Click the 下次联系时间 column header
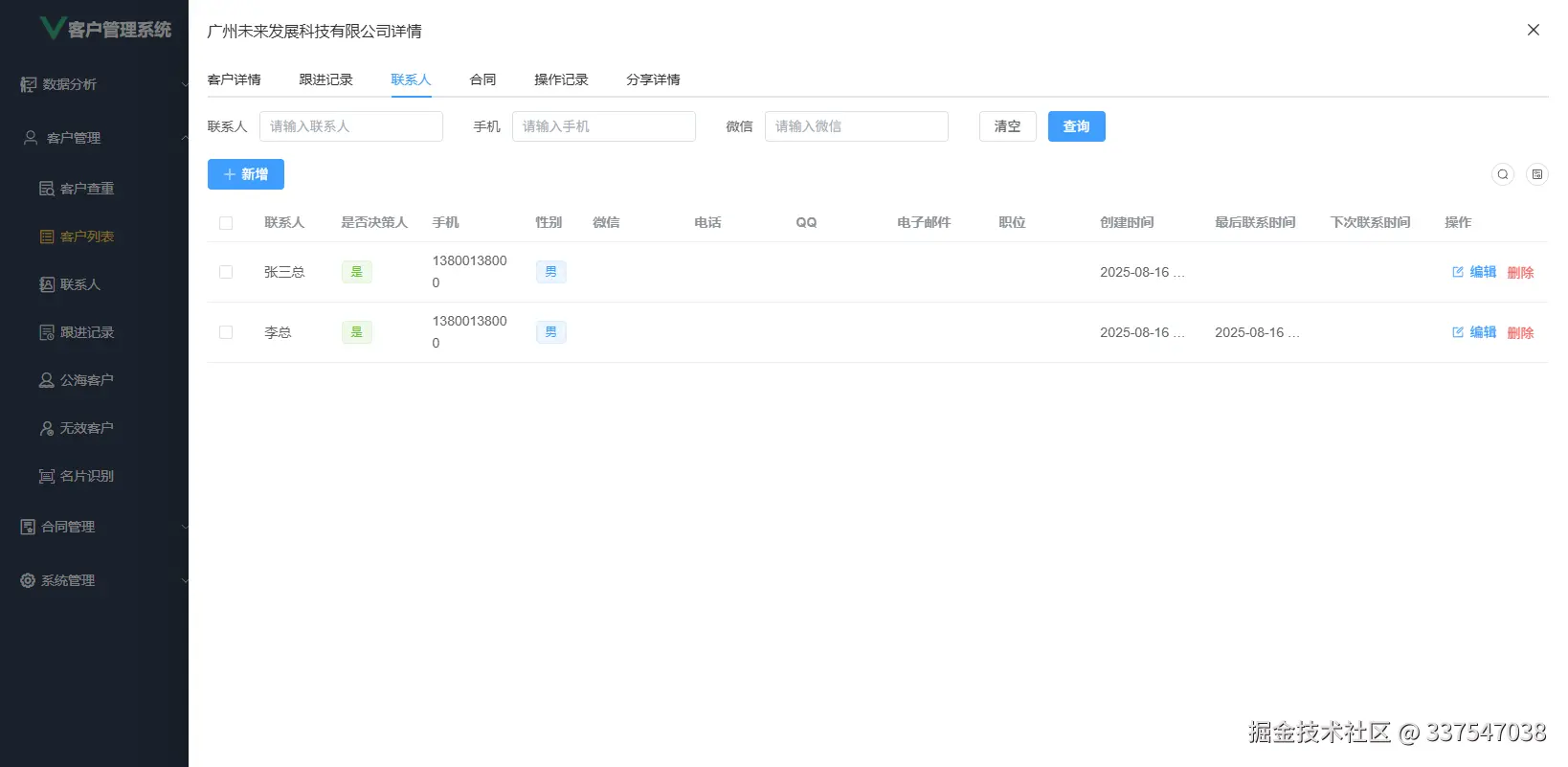 point(1371,222)
